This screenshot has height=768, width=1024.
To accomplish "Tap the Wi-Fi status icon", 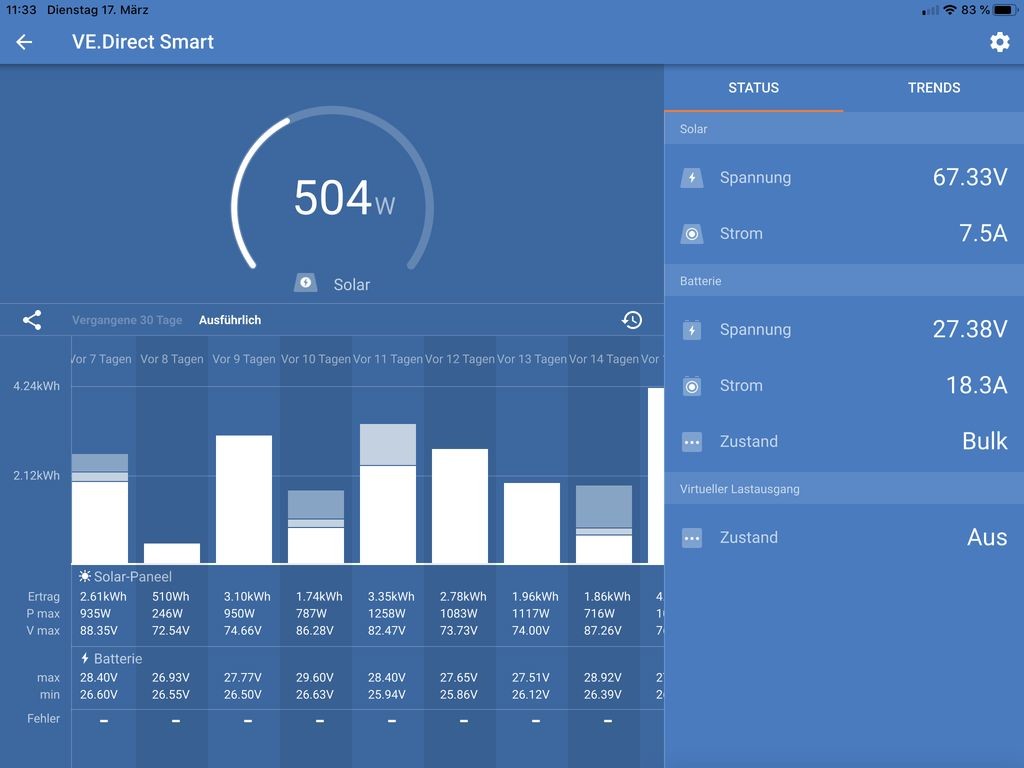I will point(950,10).
